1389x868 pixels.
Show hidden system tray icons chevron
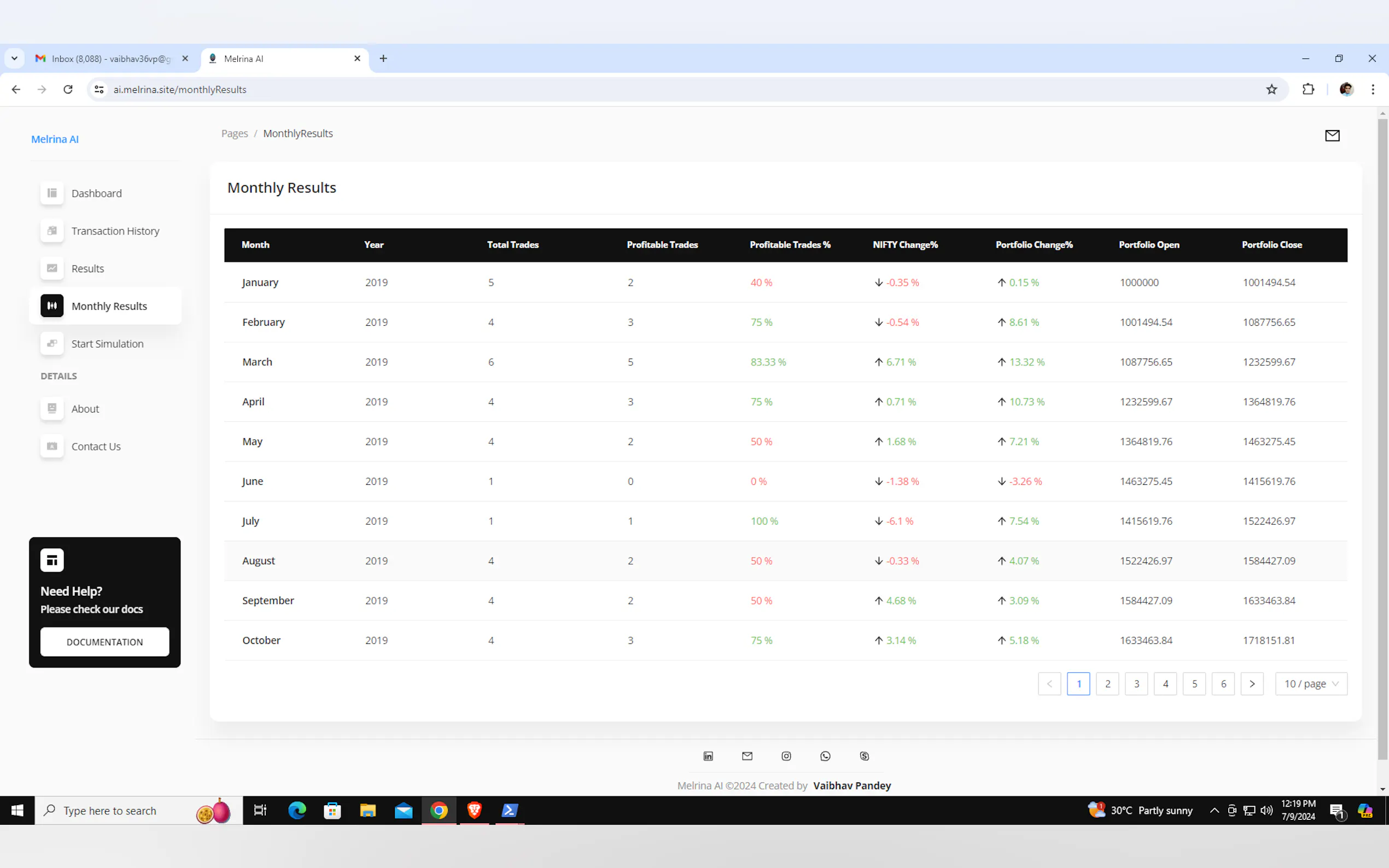[x=1214, y=811]
